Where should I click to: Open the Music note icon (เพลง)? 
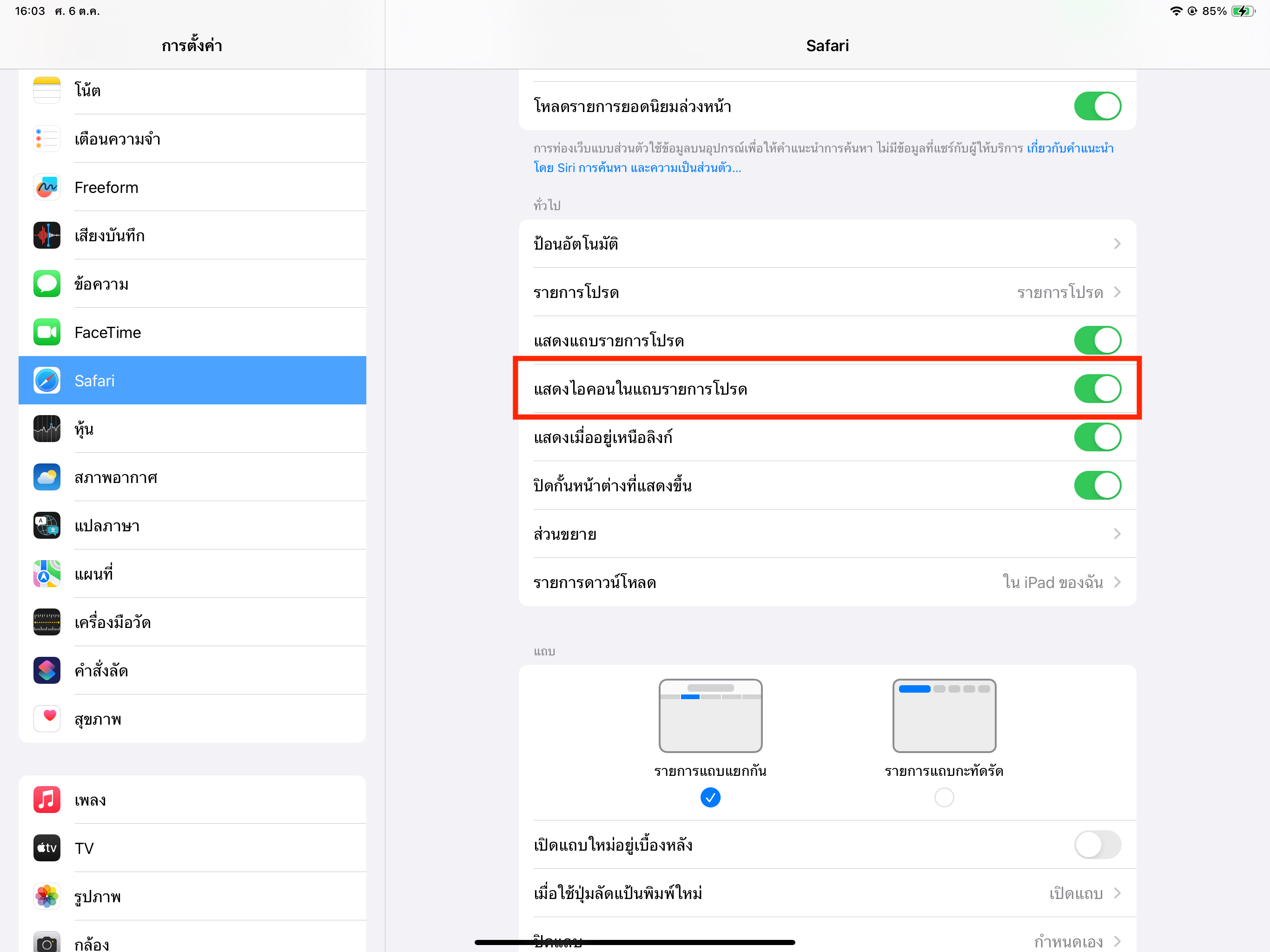46,799
